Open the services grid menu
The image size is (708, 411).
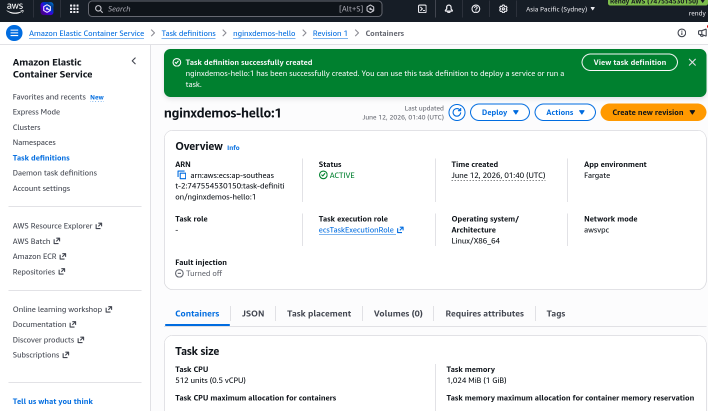(x=74, y=9)
